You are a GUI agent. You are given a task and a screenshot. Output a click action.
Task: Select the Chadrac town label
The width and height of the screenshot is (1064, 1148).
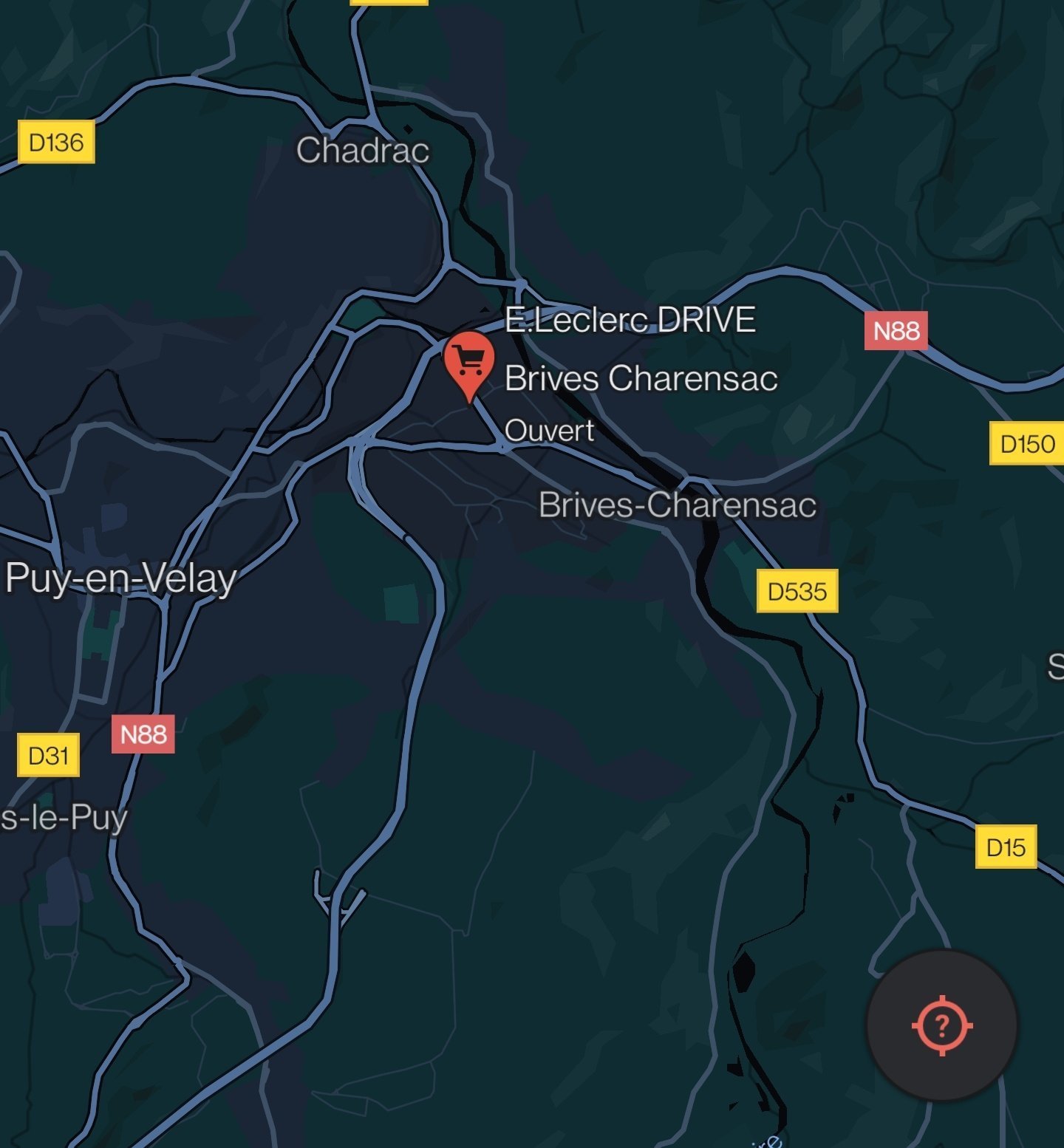click(x=363, y=150)
